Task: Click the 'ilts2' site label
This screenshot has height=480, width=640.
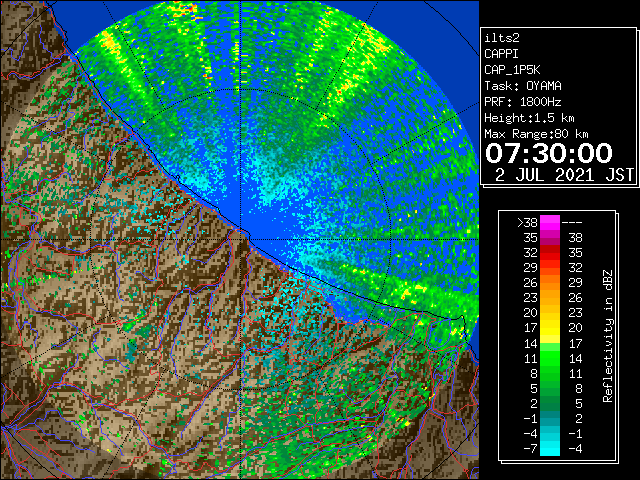Action: 502,38
